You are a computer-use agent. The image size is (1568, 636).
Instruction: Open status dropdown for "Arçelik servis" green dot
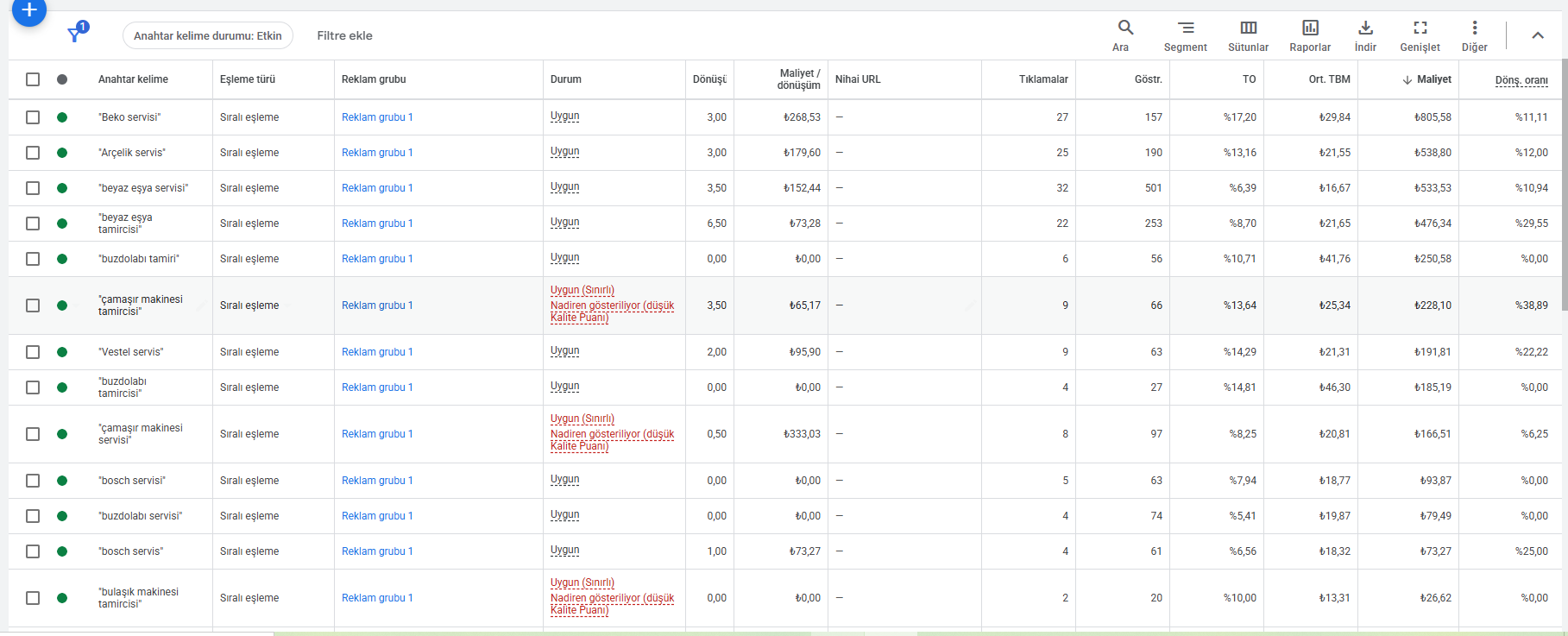62,153
